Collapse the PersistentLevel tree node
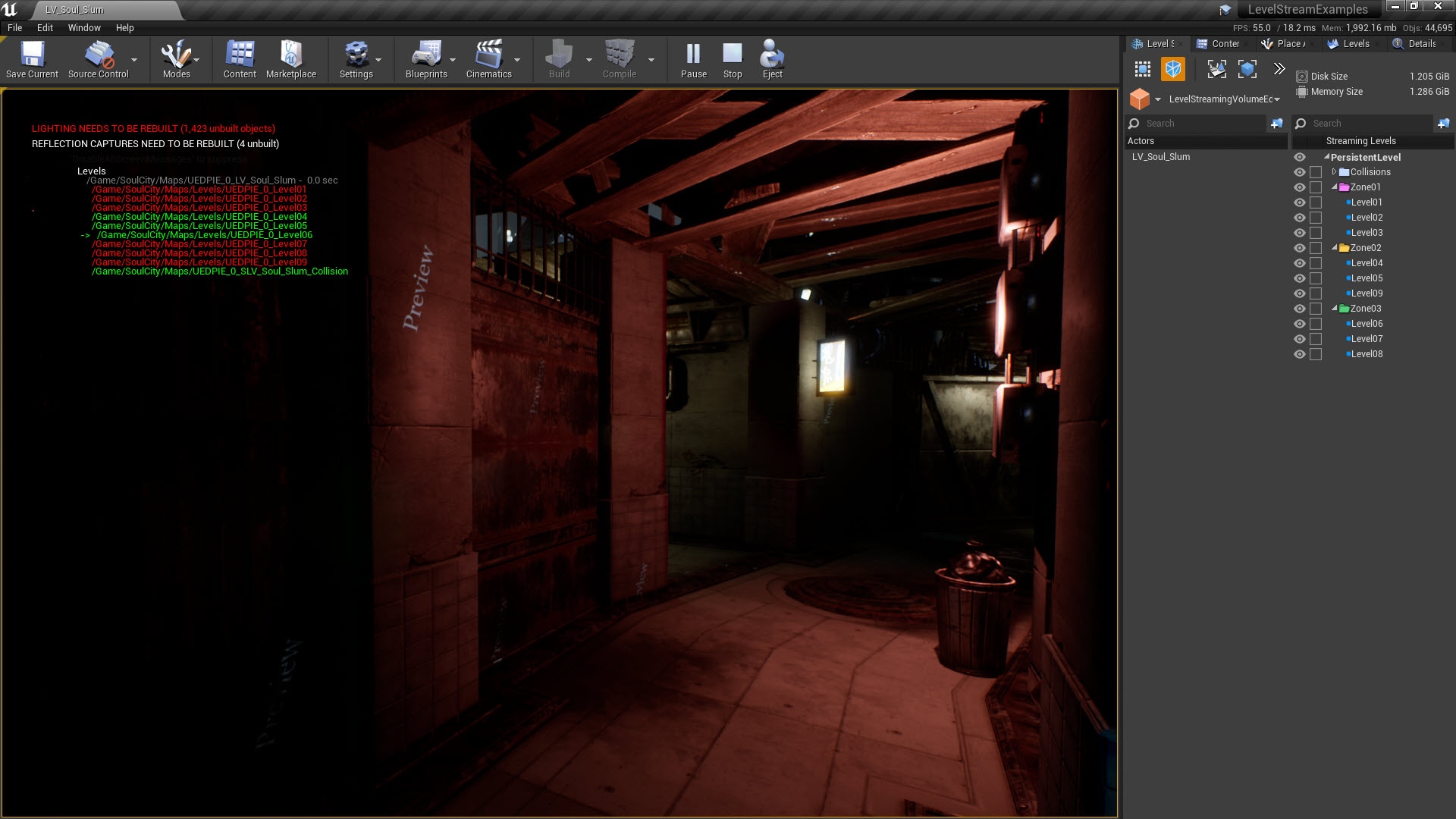 coord(1327,157)
